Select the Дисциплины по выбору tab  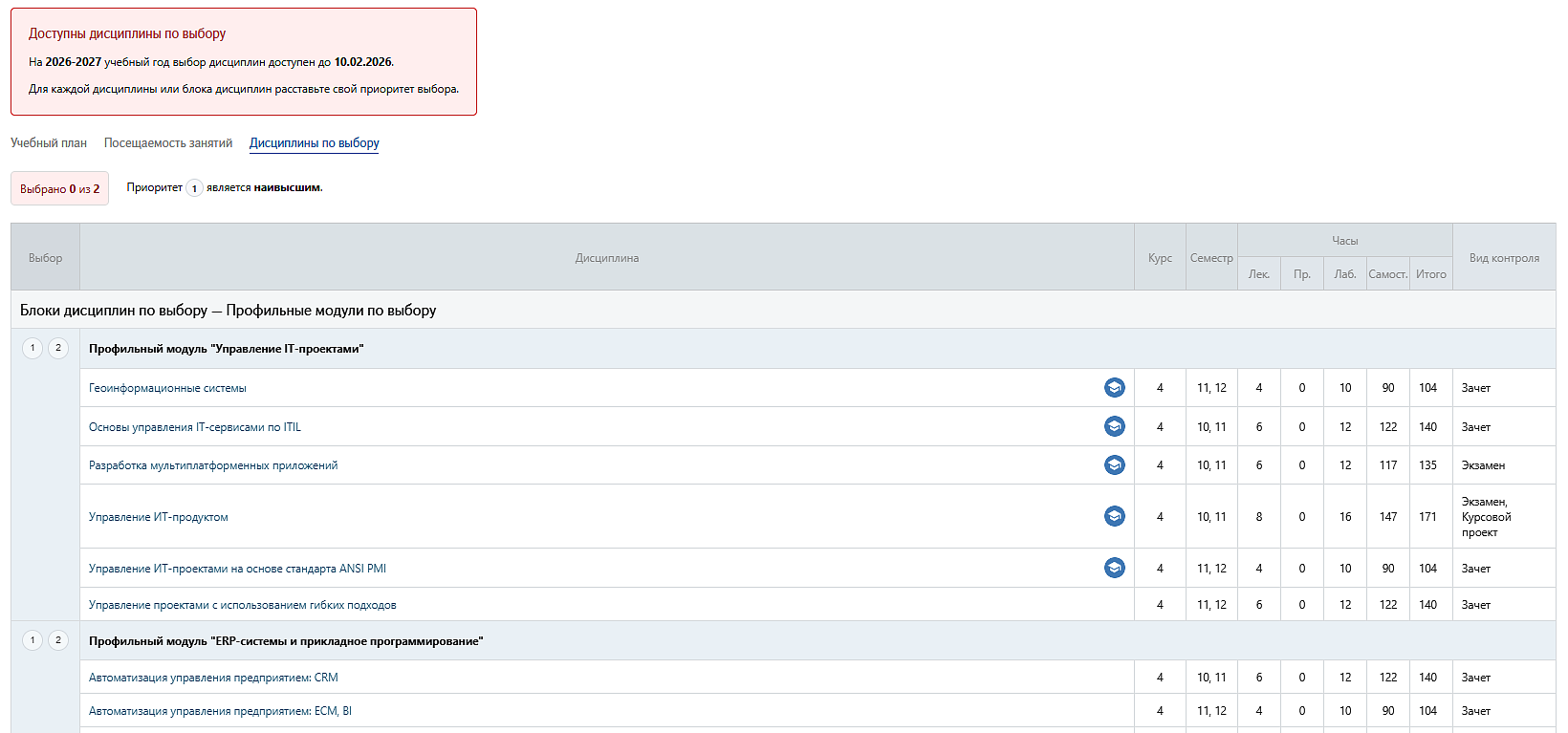coord(314,143)
